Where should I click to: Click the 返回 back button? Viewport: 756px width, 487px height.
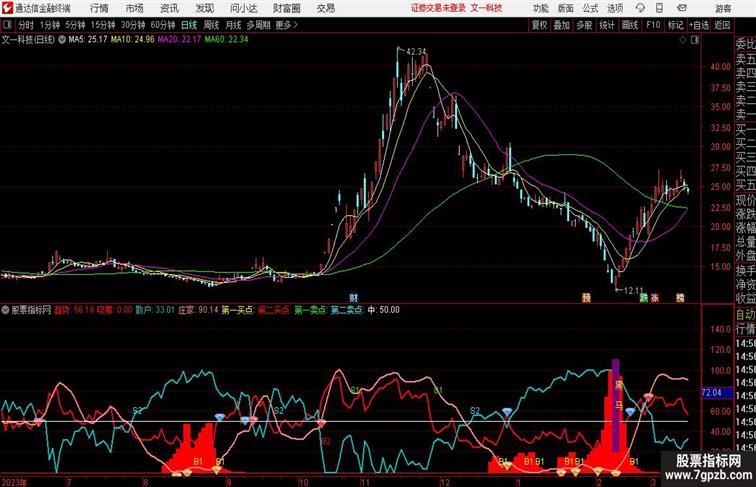[722, 25]
